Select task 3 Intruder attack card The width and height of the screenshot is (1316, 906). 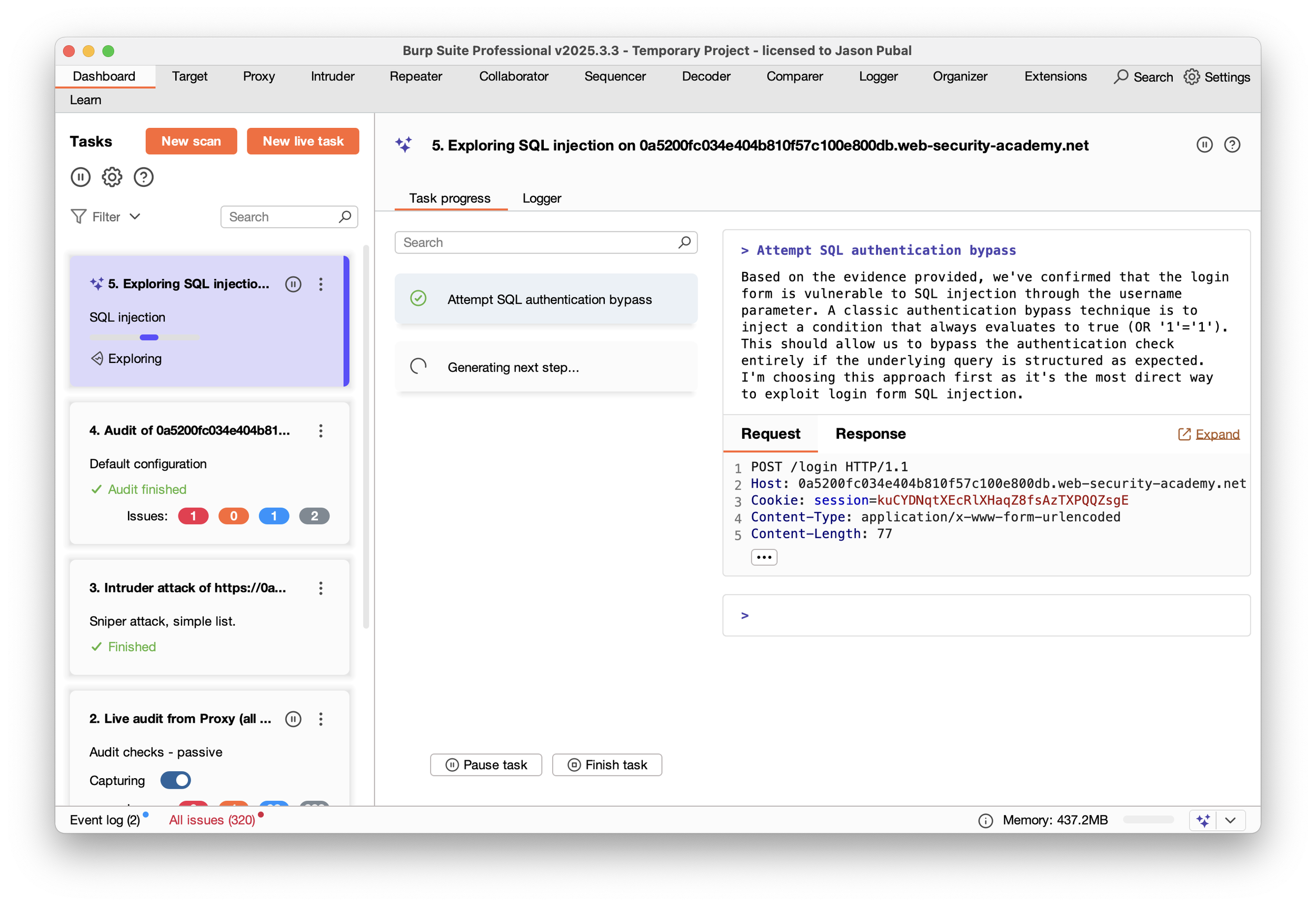pos(209,618)
